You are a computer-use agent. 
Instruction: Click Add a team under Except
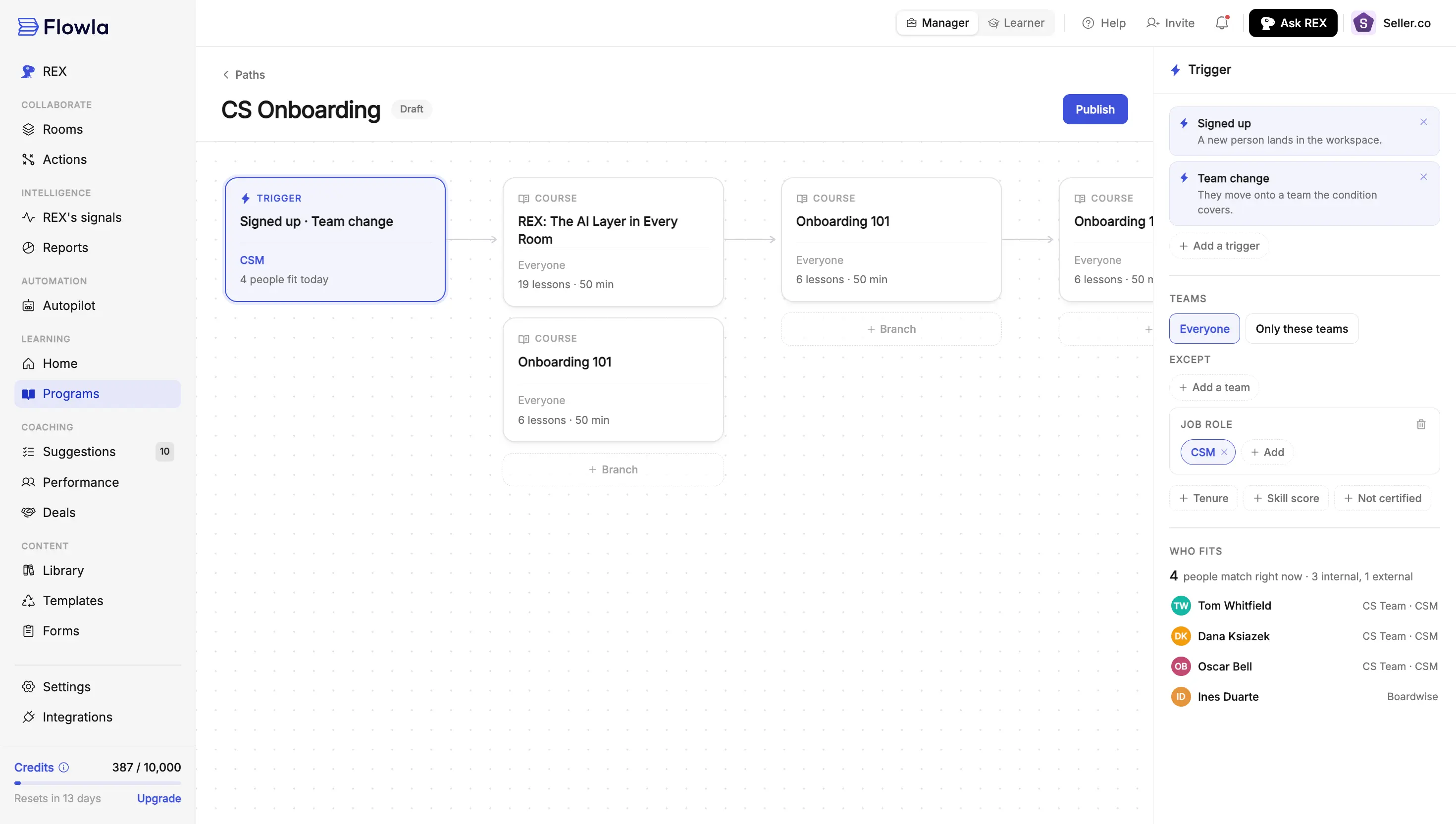coord(1214,388)
